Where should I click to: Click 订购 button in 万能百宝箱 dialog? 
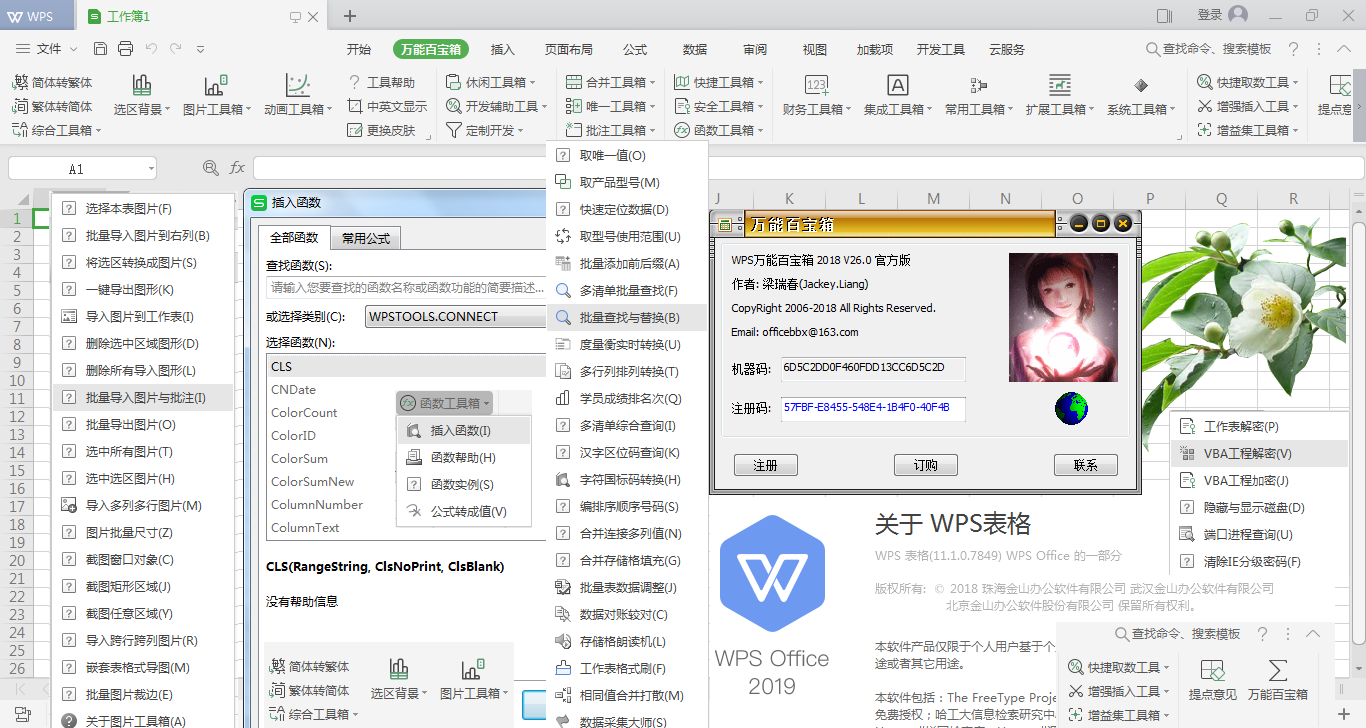926,465
